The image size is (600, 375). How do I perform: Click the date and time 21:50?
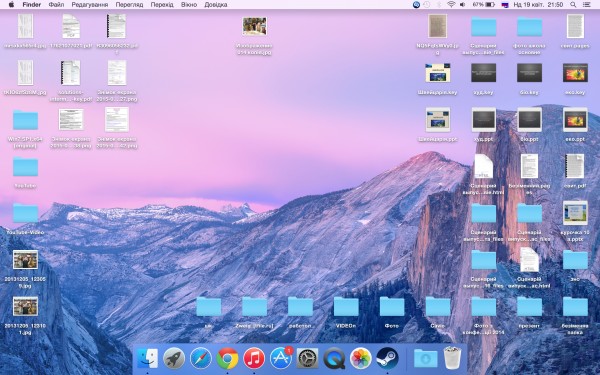pos(538,5)
